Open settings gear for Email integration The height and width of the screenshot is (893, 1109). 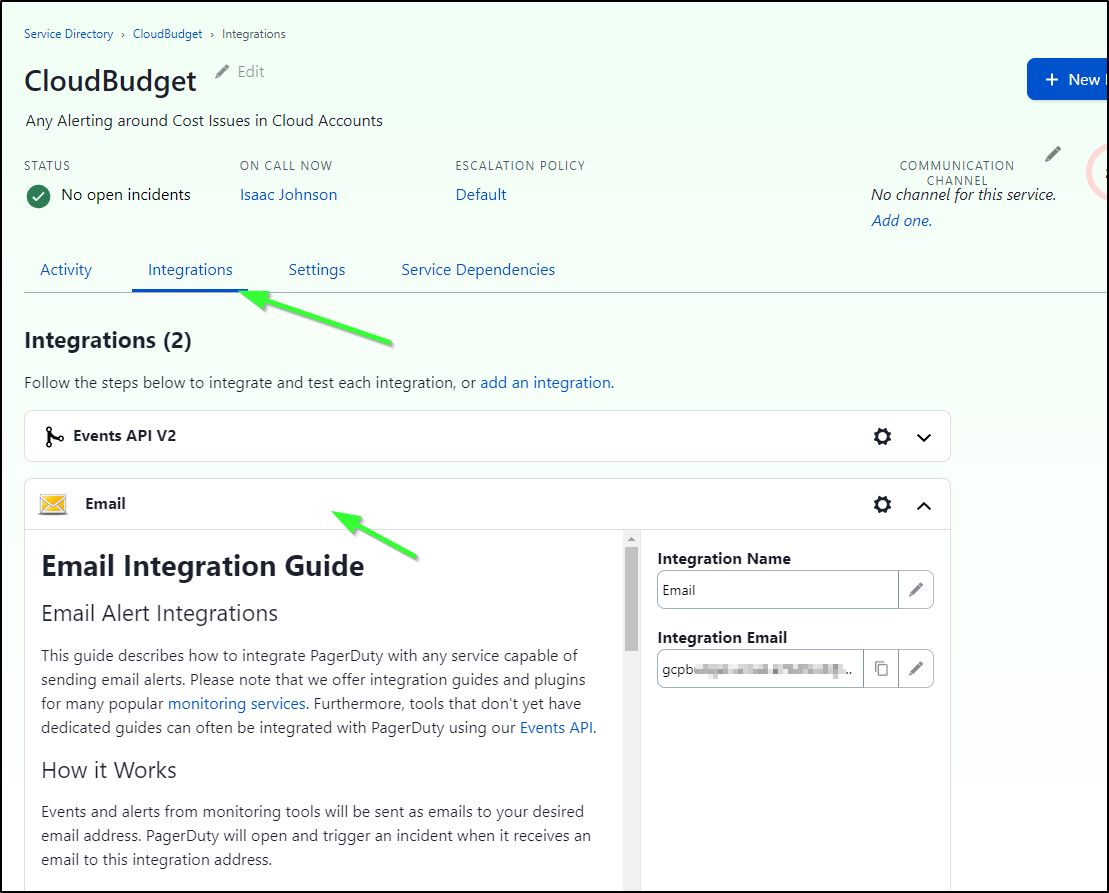pos(882,504)
